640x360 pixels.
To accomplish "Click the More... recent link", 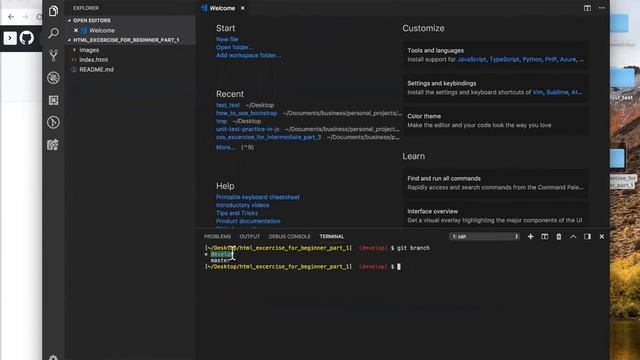I will (x=225, y=147).
